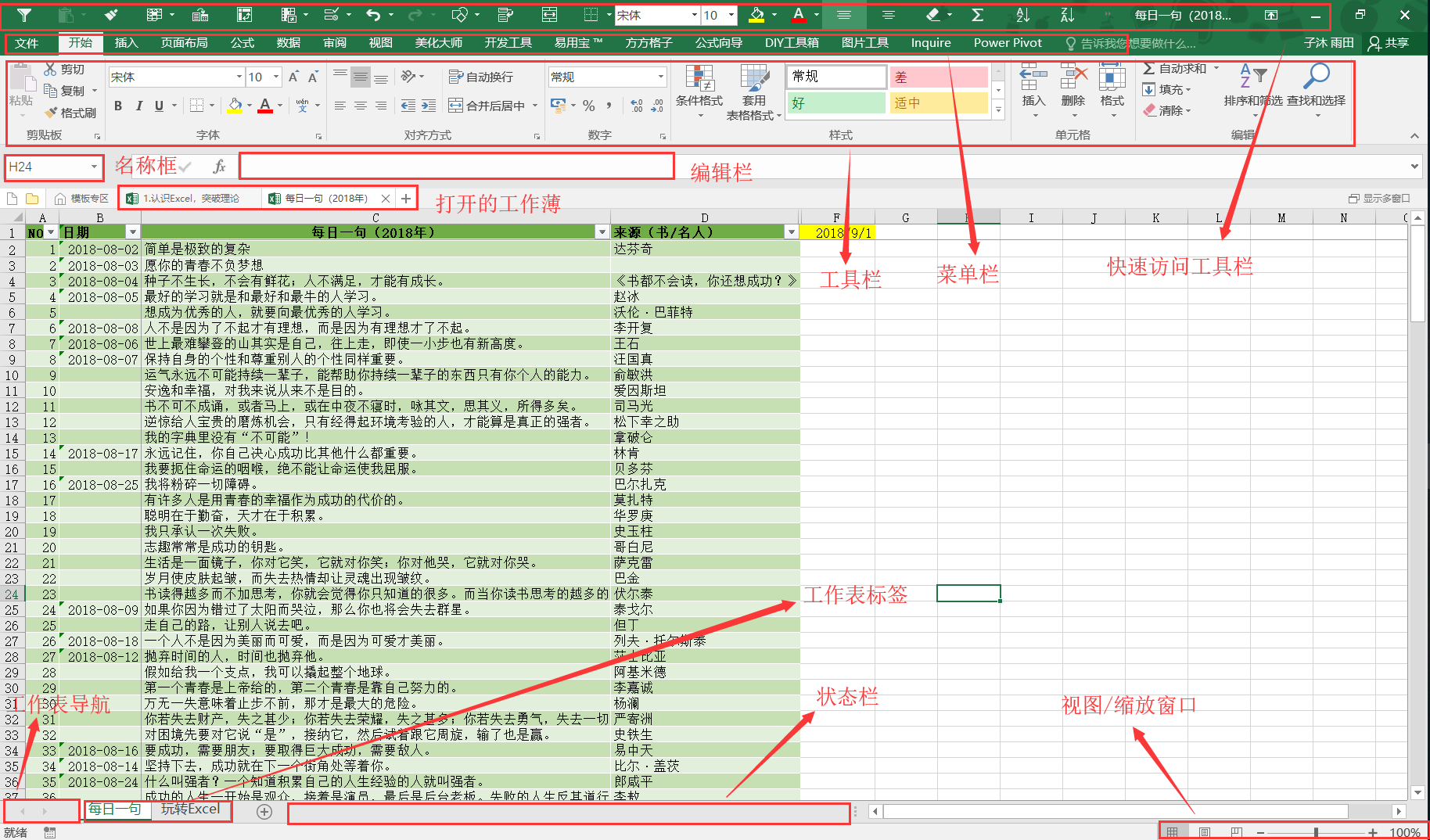
Task: Click 共享 share button
Action: click(x=1389, y=43)
